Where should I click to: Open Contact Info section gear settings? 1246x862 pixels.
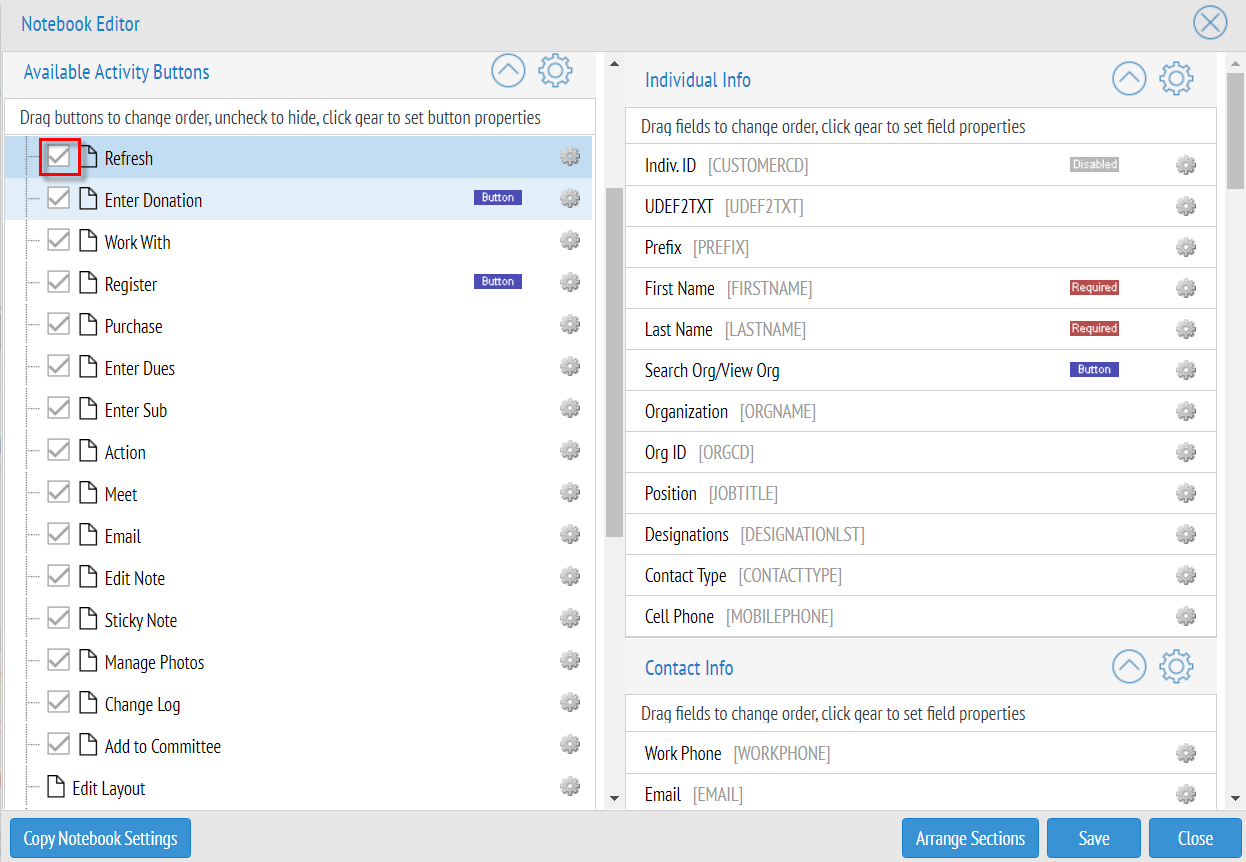pos(1176,666)
